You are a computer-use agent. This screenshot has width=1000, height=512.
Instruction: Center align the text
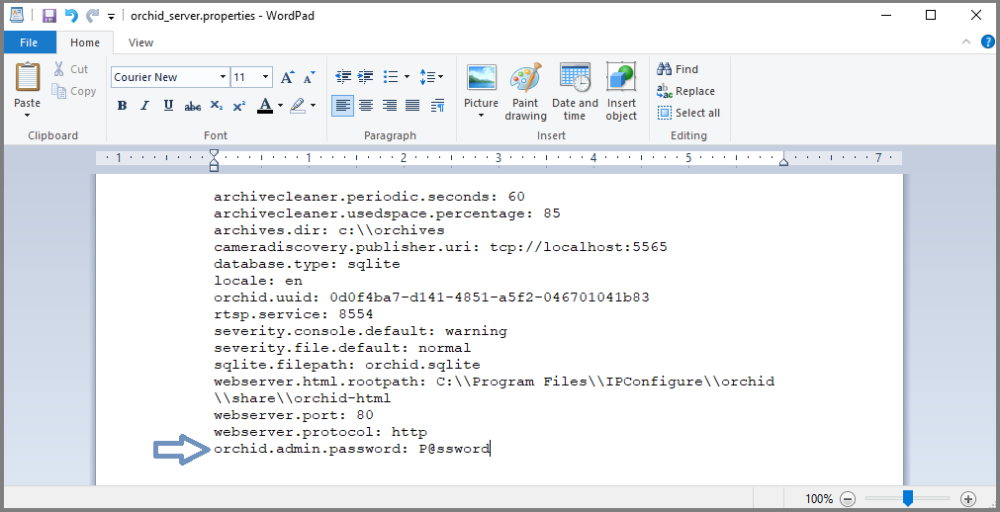(x=366, y=106)
